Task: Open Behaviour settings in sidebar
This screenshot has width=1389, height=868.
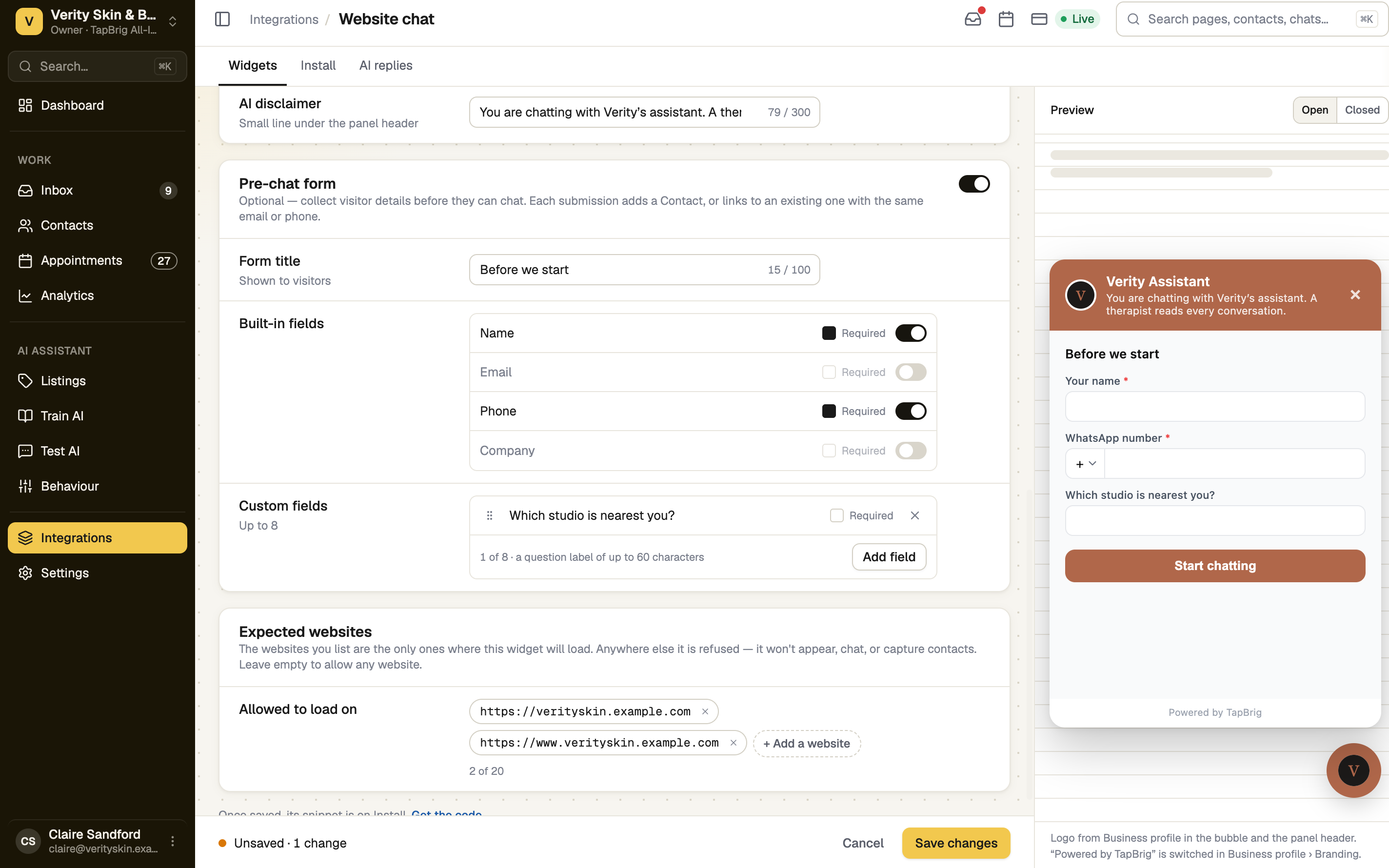Action: pos(98,486)
